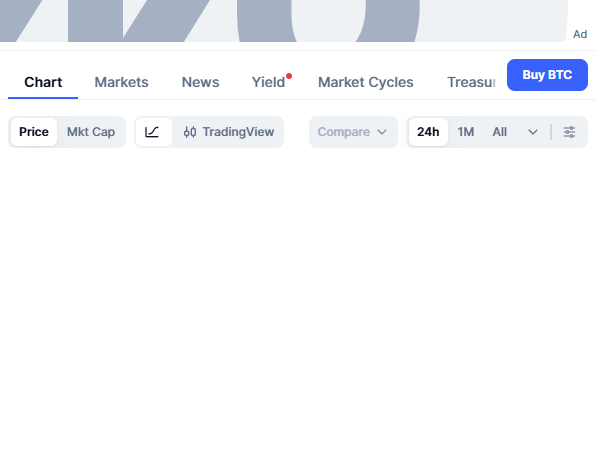This screenshot has height=470, width=596.
Task: Select the 24h time range
Action: pyautogui.click(x=428, y=132)
